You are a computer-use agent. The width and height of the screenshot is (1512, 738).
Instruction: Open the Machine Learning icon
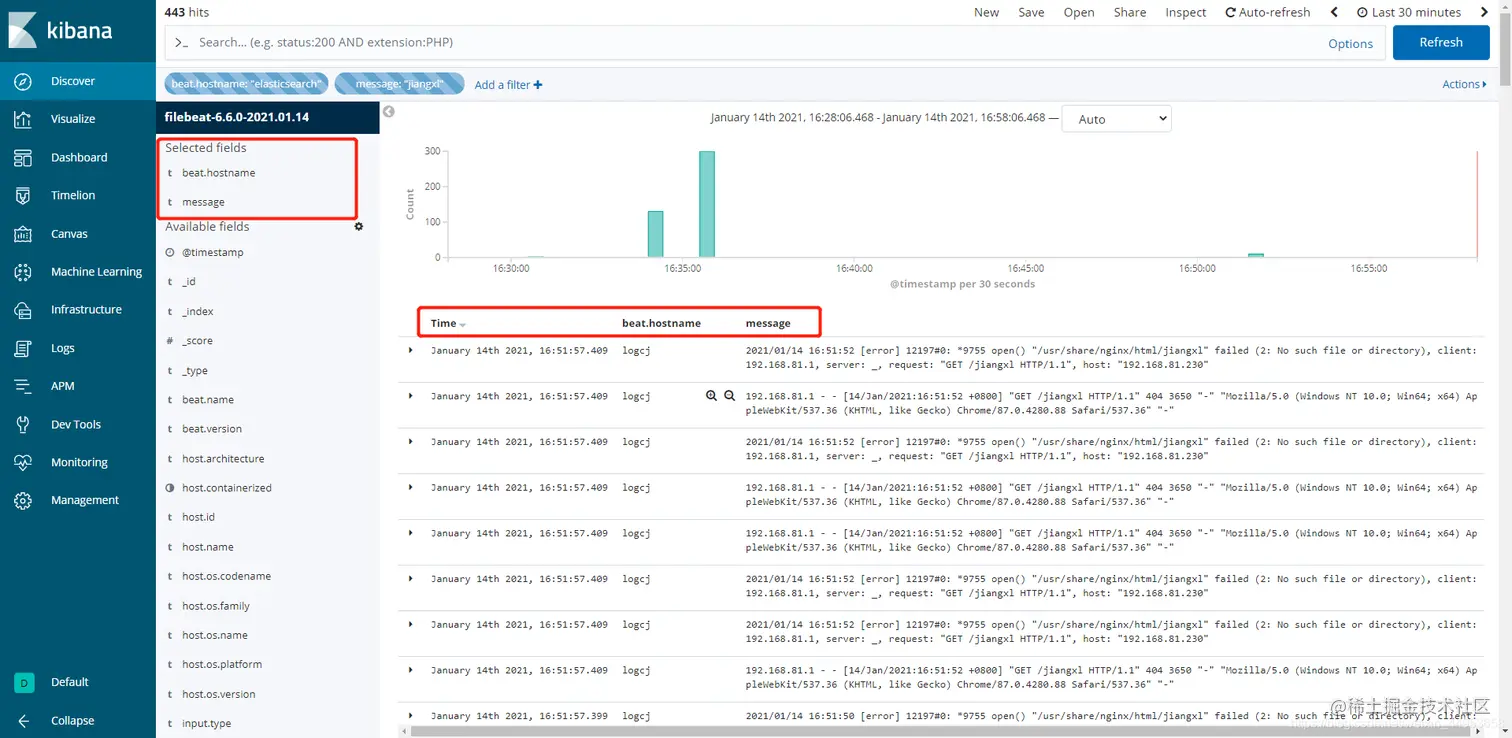click(23, 272)
